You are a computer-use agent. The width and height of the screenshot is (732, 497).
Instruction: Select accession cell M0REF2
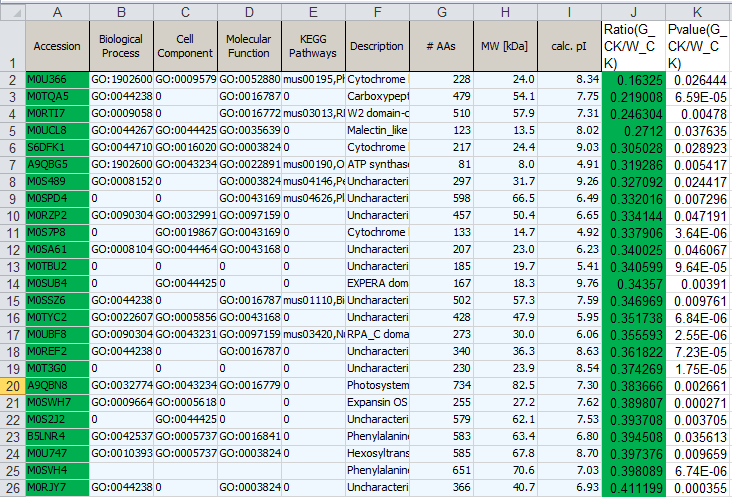click(x=57, y=351)
